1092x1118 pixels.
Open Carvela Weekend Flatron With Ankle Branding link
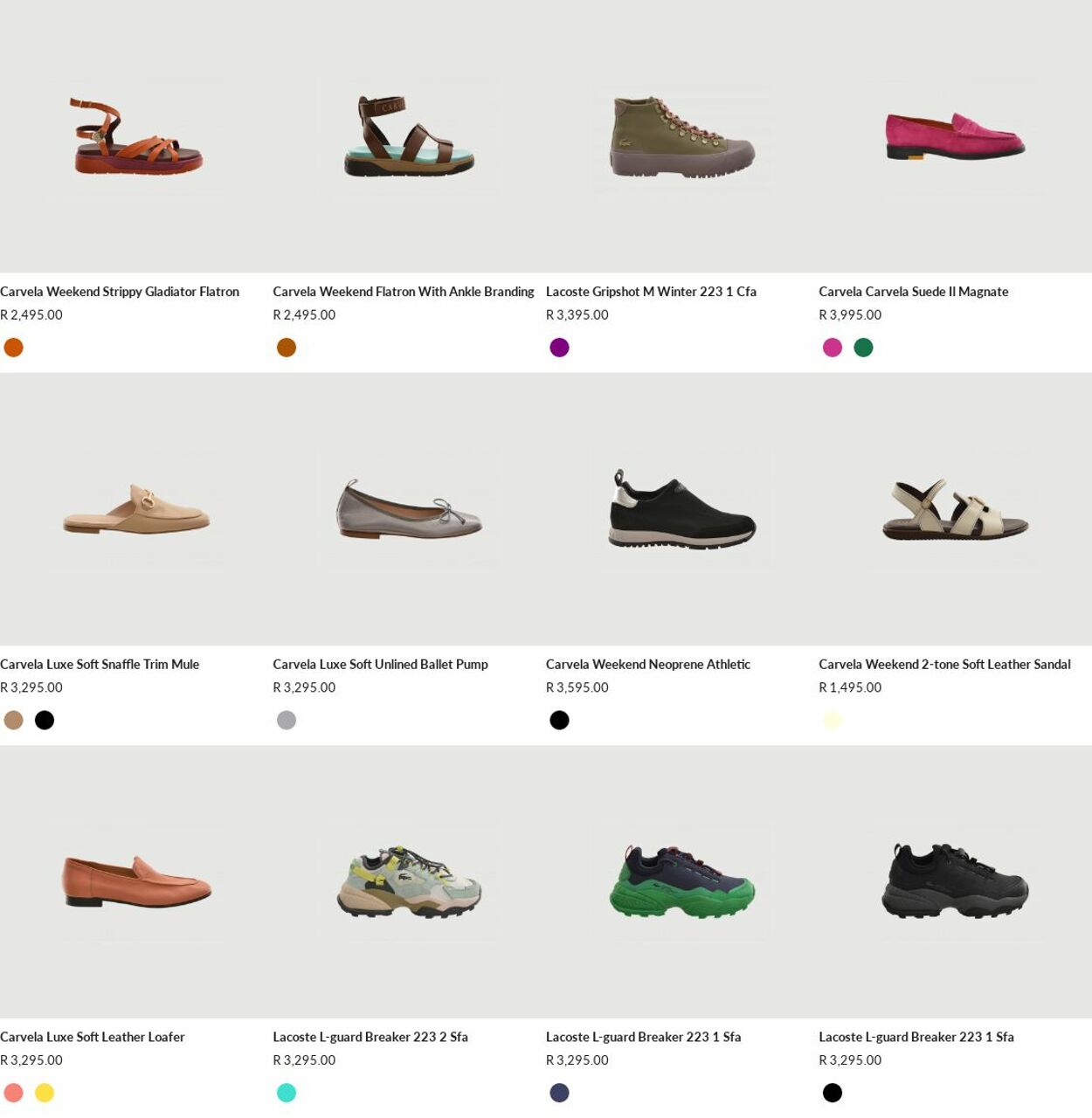pos(404,292)
